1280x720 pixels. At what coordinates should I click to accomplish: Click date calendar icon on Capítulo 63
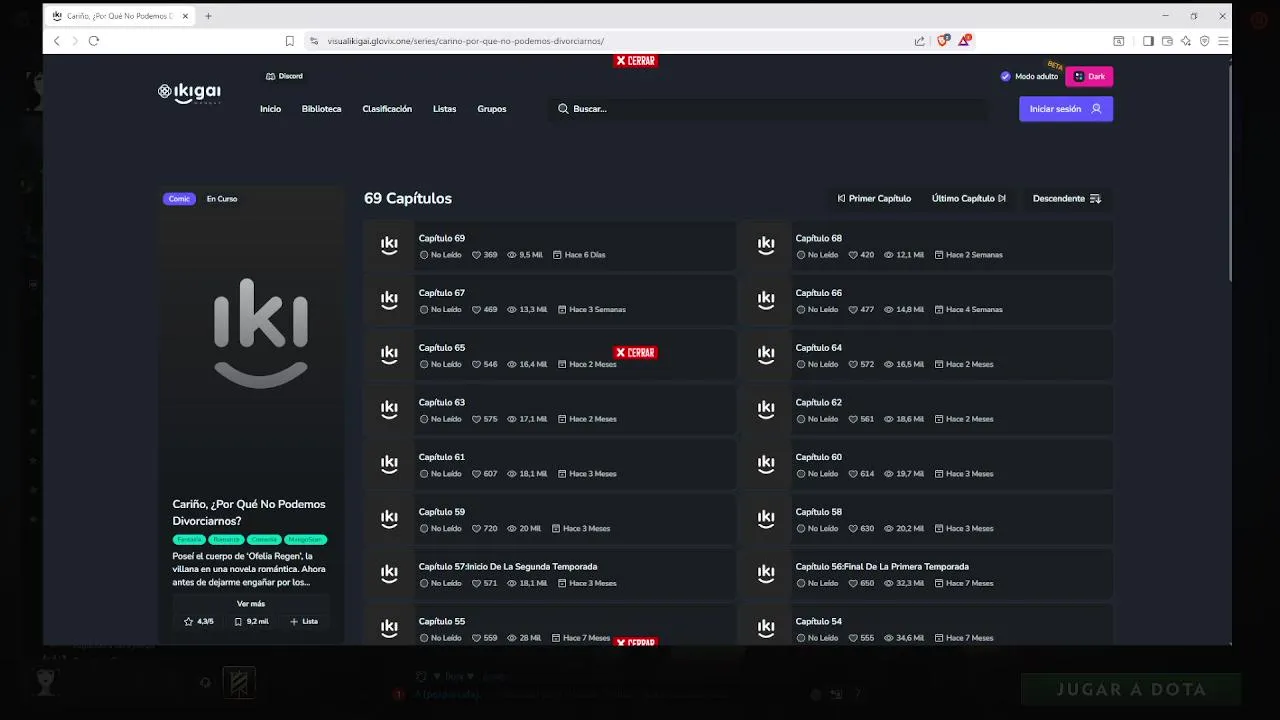click(562, 419)
